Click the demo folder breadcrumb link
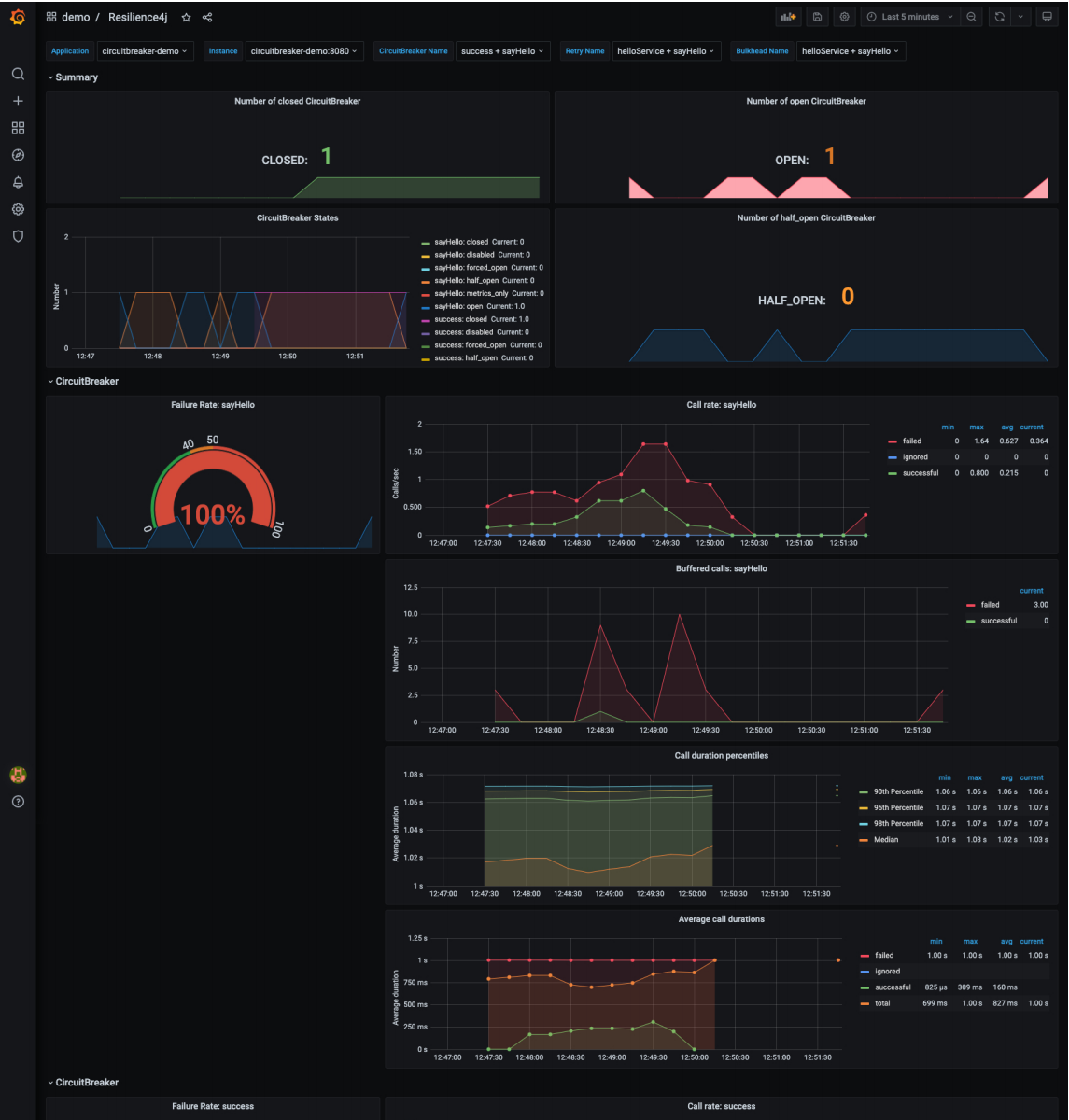 coord(76,17)
